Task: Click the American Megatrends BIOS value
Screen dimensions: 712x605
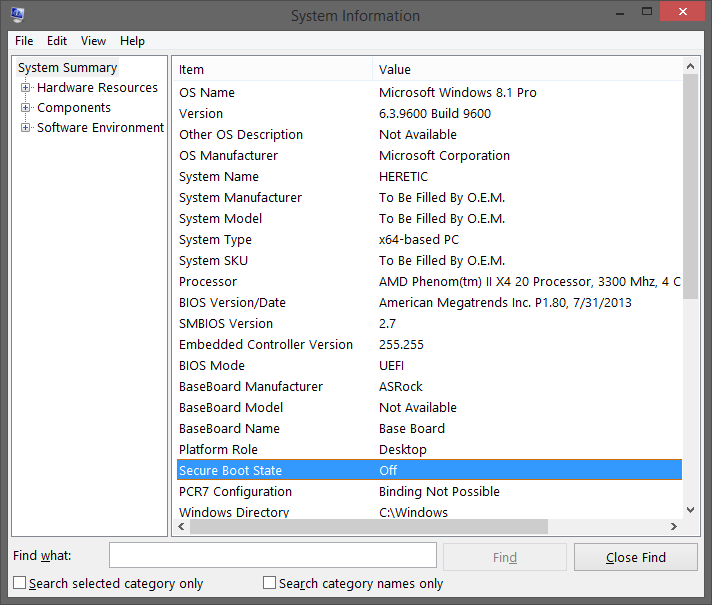Action: click(x=505, y=302)
